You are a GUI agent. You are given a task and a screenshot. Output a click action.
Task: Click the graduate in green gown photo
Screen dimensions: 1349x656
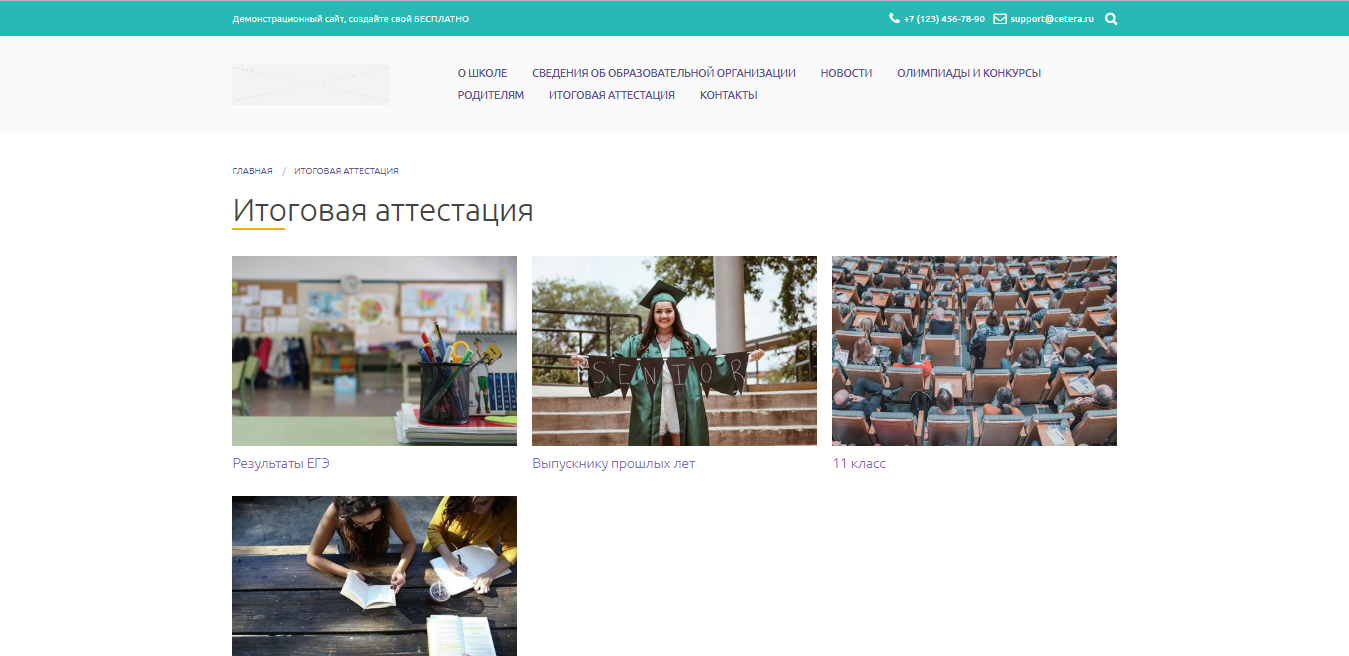point(674,350)
